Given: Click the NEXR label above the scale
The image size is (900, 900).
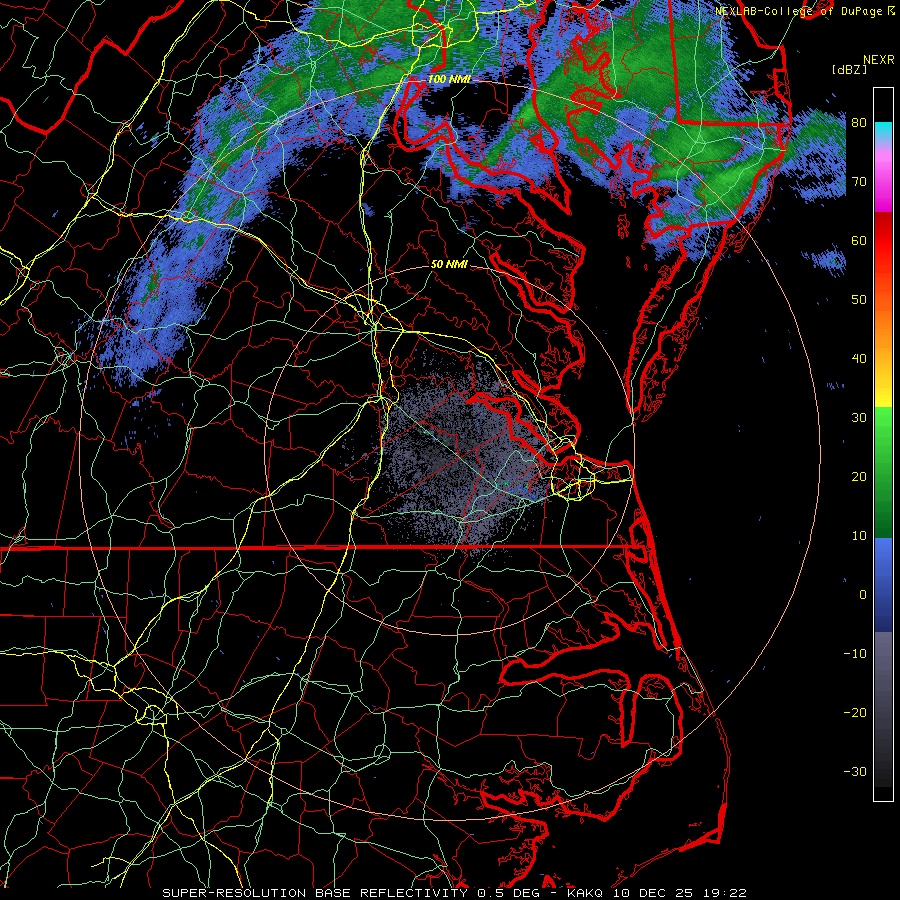Looking at the screenshot, I should coord(879,60).
